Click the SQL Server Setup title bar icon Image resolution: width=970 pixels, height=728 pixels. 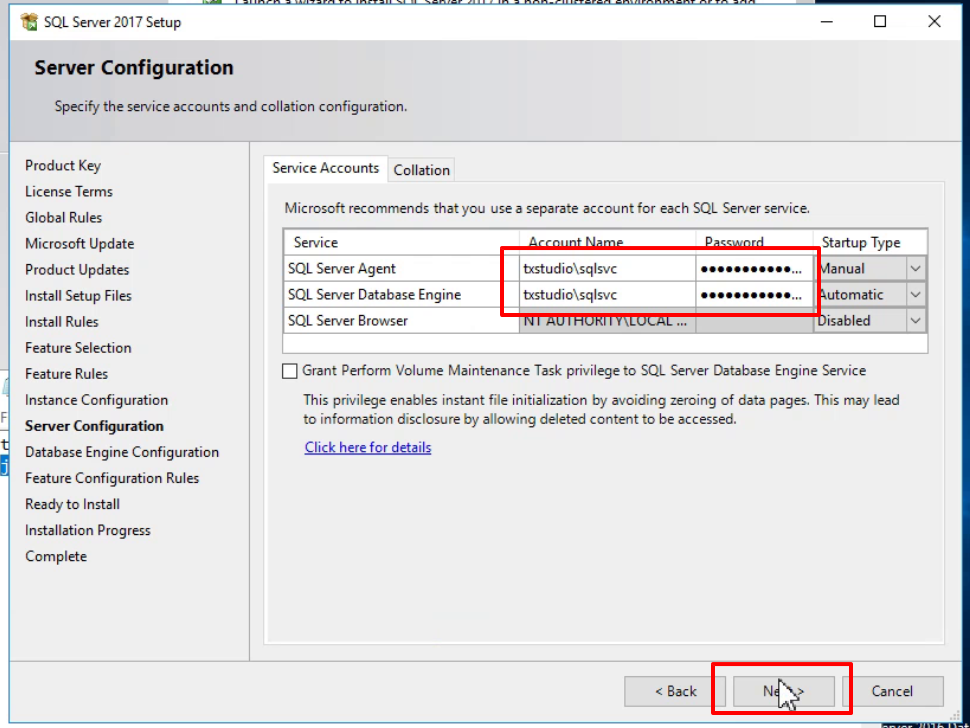pos(28,22)
